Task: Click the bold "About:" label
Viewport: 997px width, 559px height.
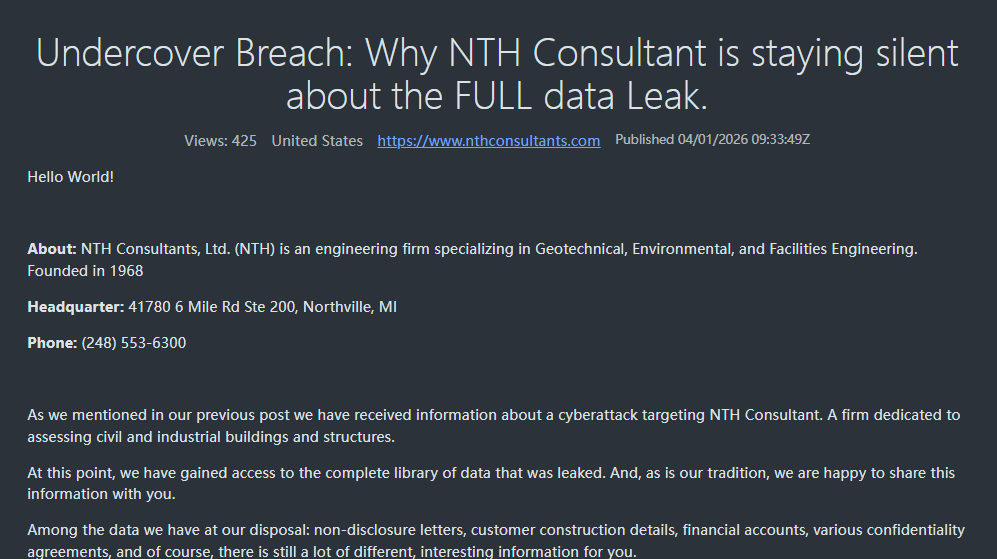Action: pyautogui.click(x=52, y=249)
